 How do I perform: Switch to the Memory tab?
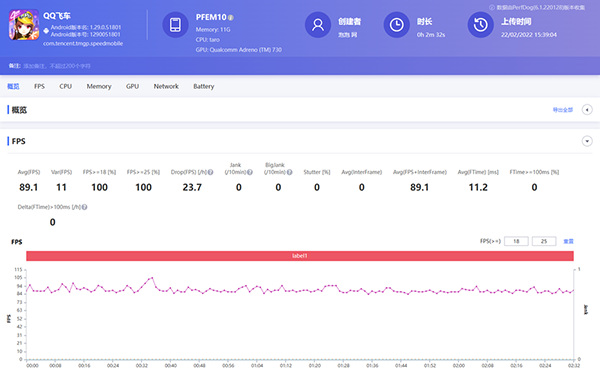coord(99,86)
